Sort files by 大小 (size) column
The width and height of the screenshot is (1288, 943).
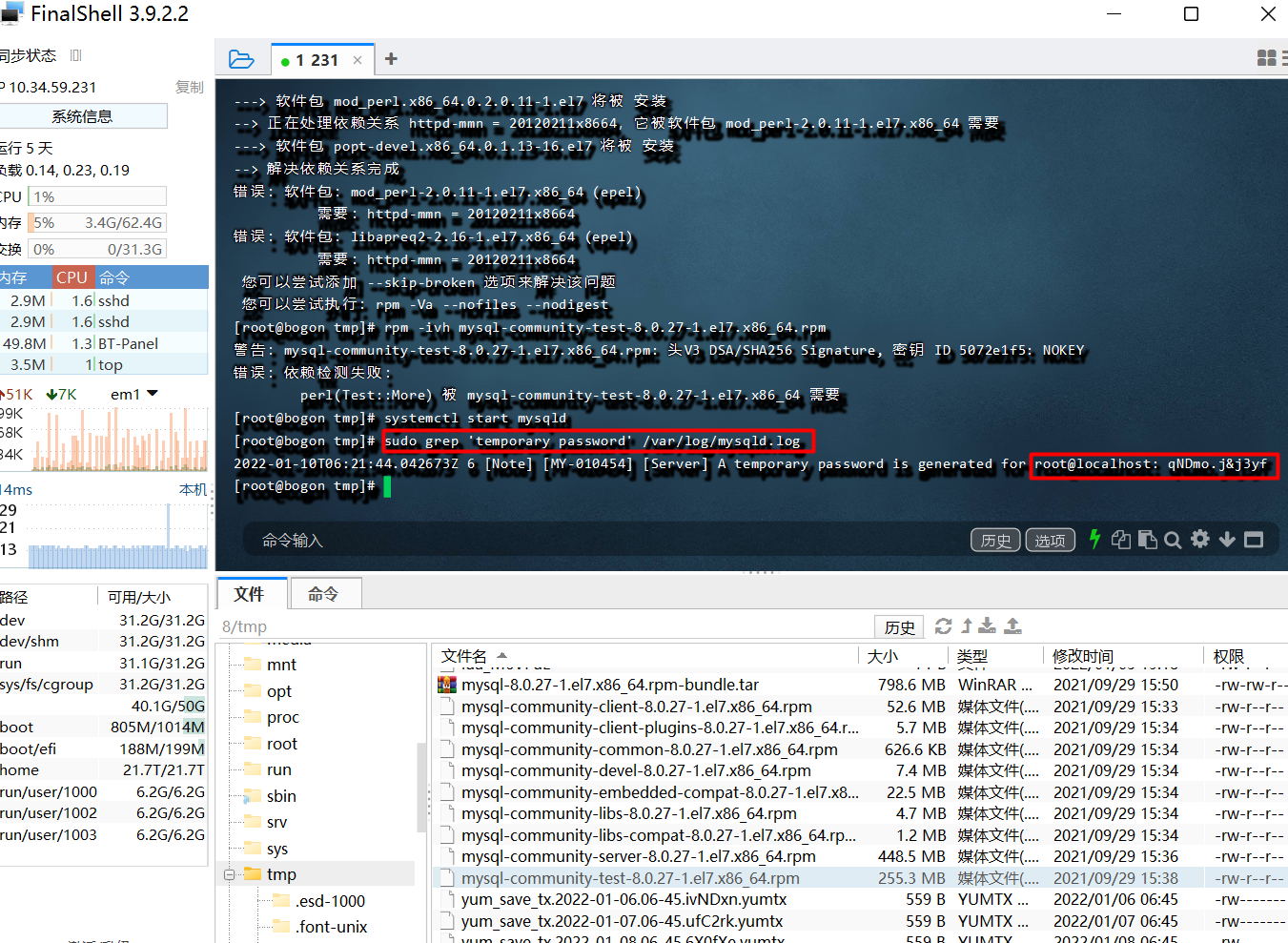pyautogui.click(x=904, y=656)
